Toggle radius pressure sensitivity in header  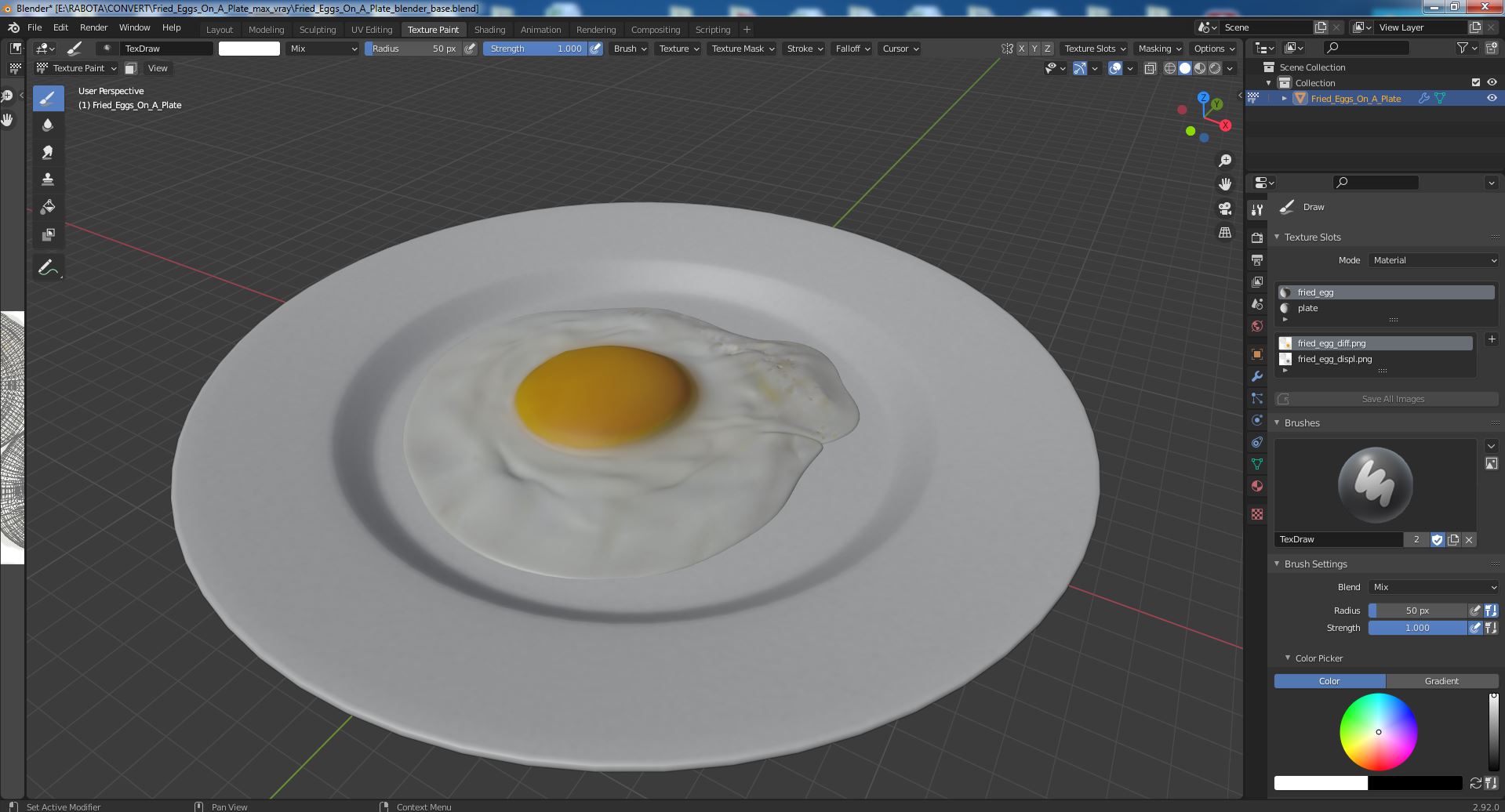(470, 49)
